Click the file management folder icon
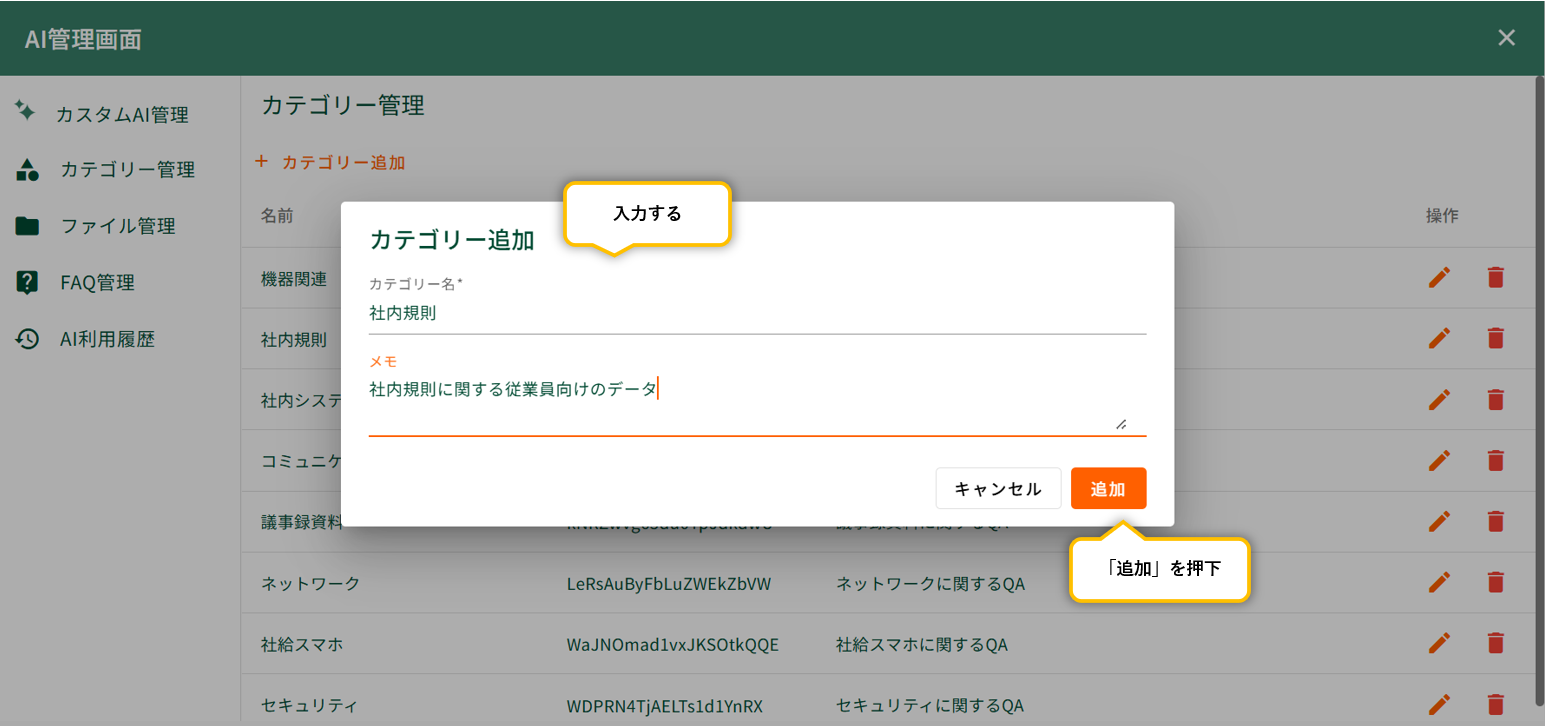 pos(27,226)
